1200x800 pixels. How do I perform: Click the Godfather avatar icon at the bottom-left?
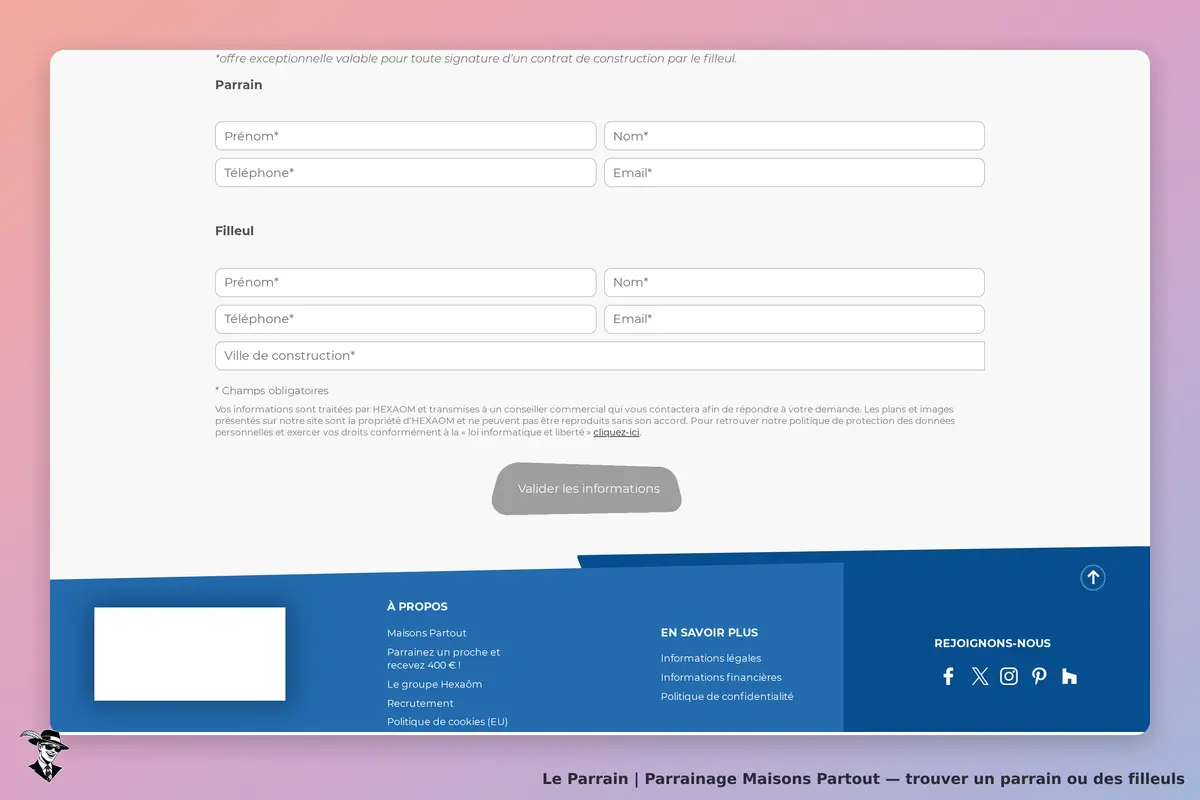coord(43,755)
